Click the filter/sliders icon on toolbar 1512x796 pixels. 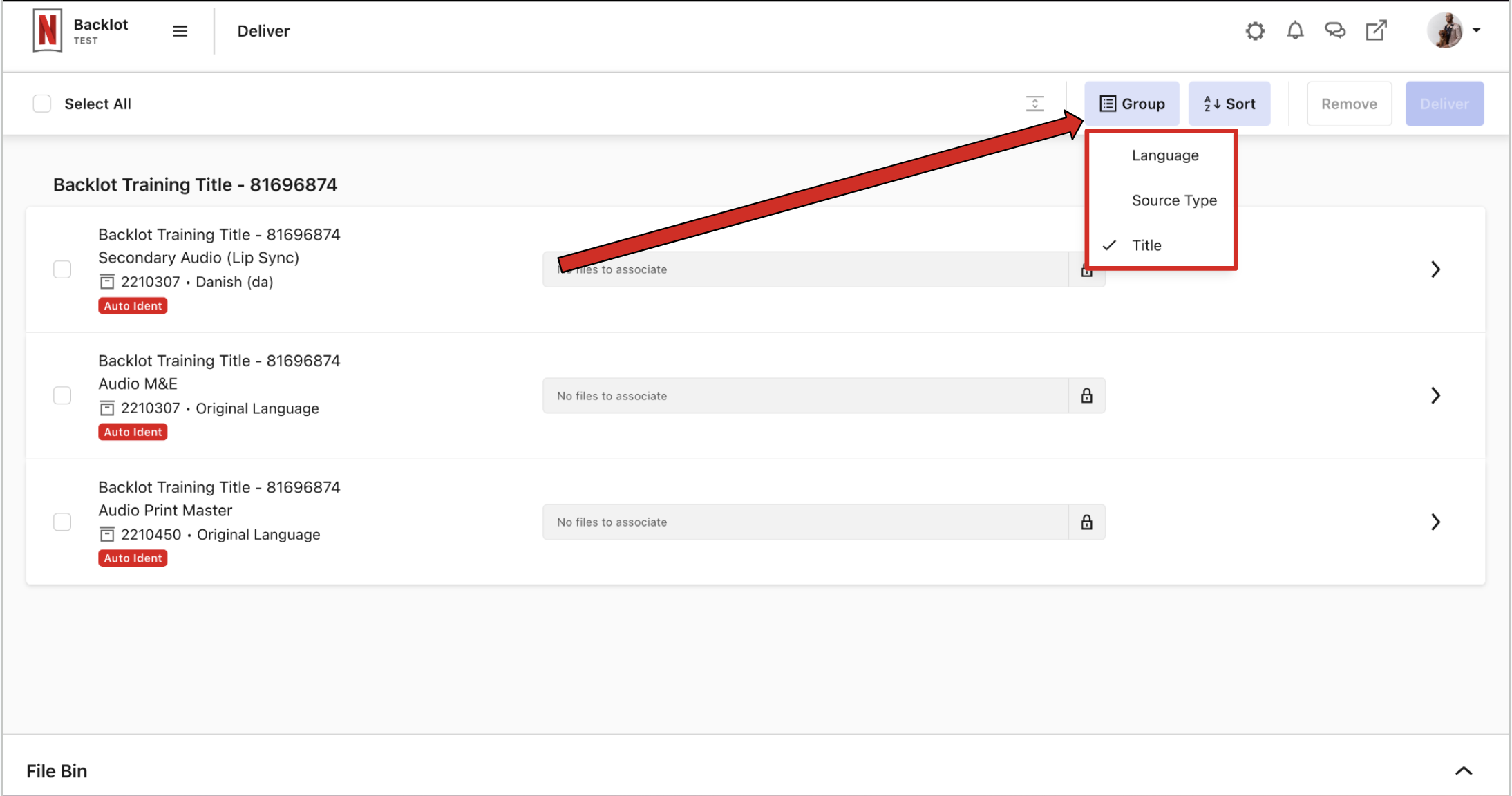tap(1034, 103)
